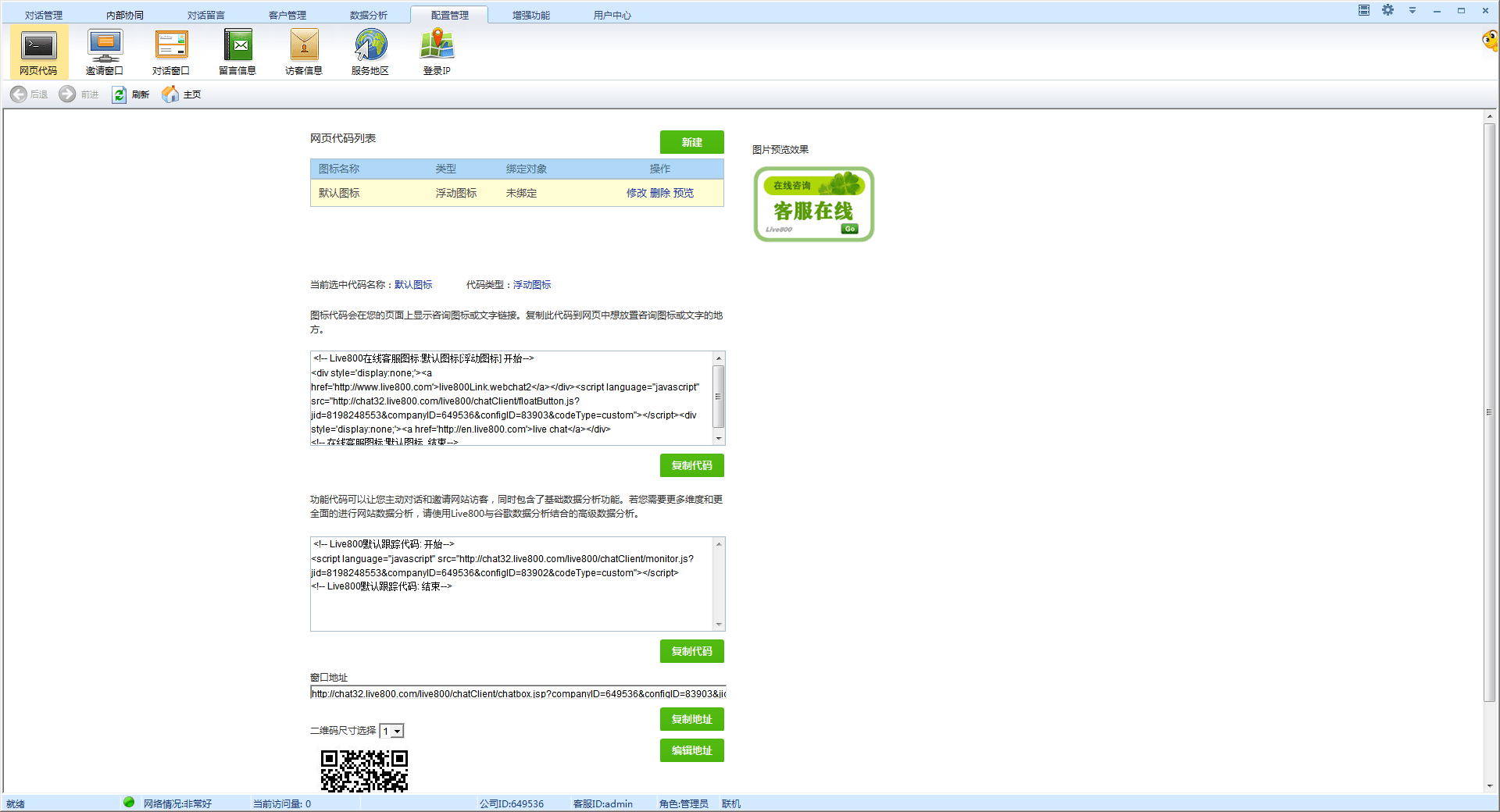Screen dimensions: 1500x812
Task: Click the green 新建 button
Action: point(691,142)
